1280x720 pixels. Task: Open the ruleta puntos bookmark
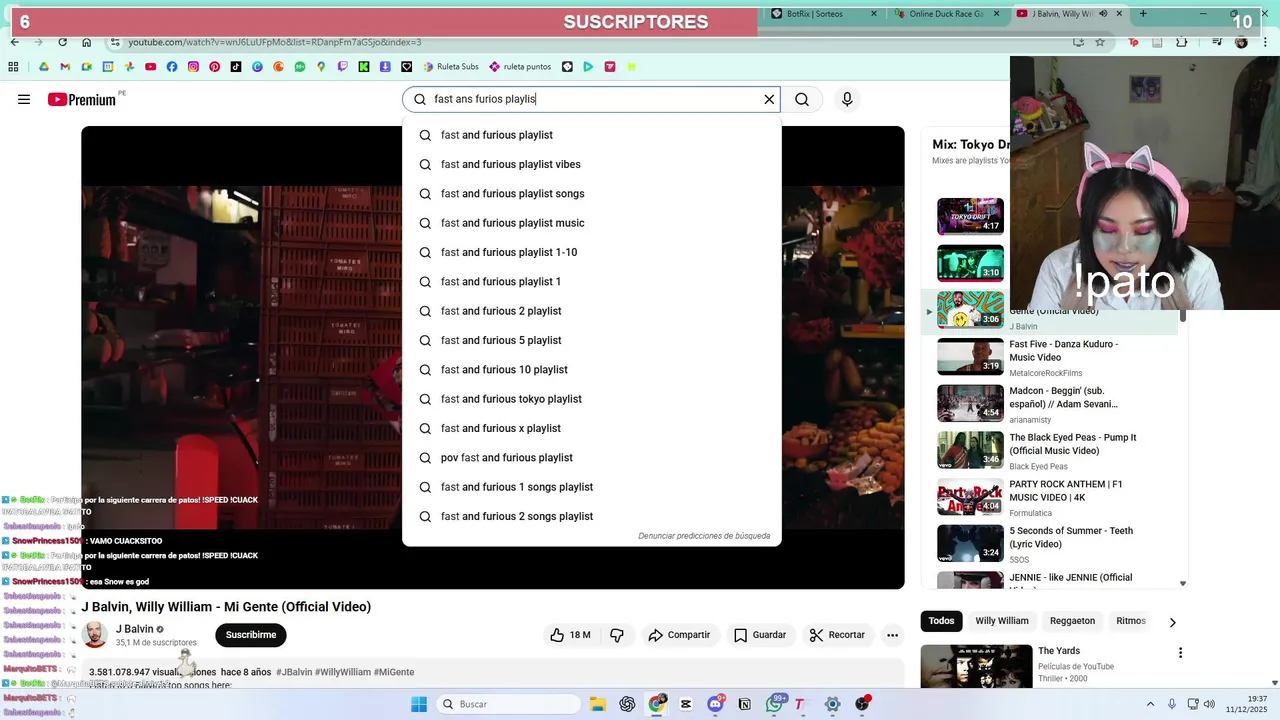click(x=520, y=67)
